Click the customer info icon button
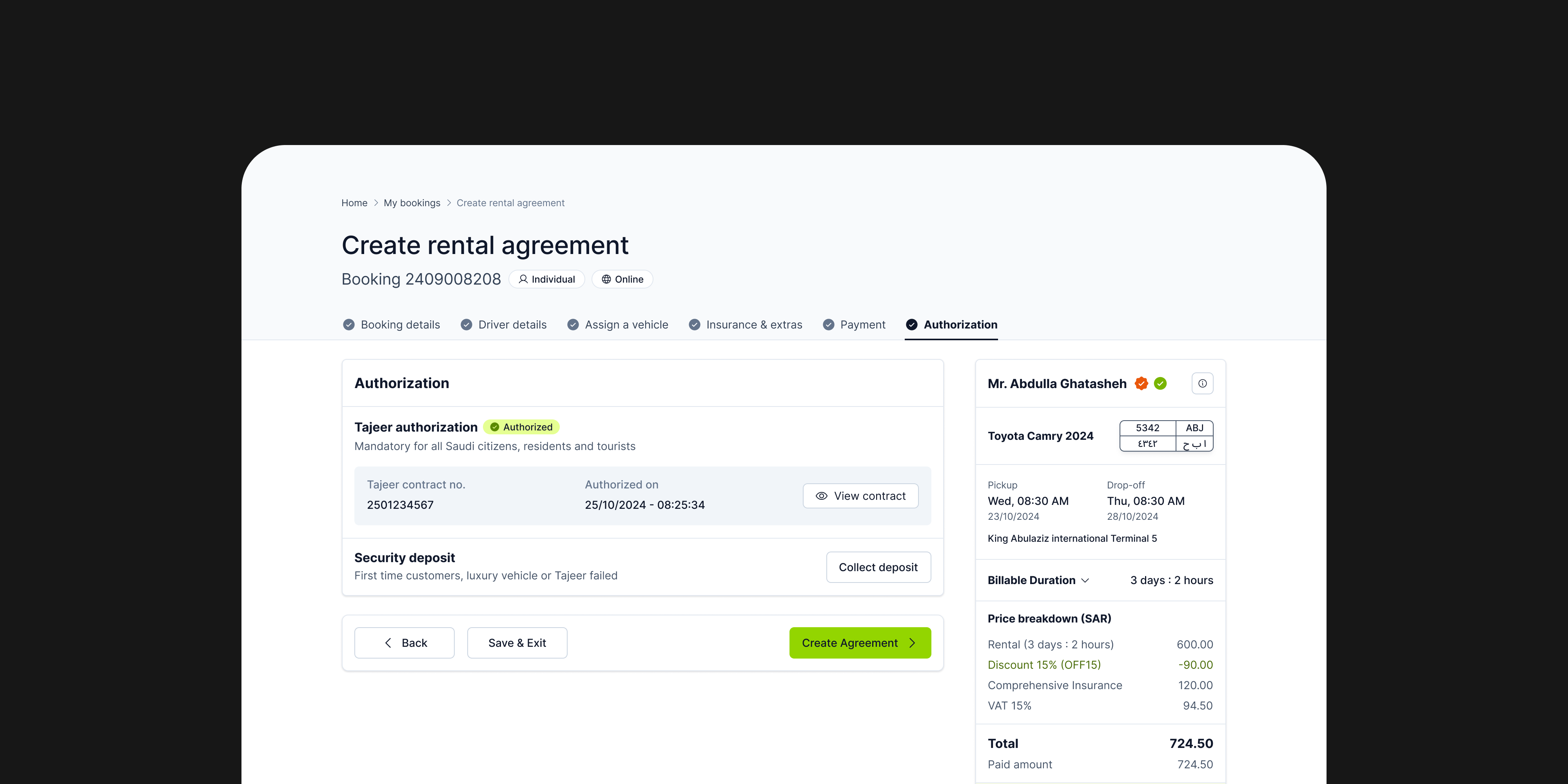This screenshot has width=1568, height=784. pyautogui.click(x=1202, y=383)
